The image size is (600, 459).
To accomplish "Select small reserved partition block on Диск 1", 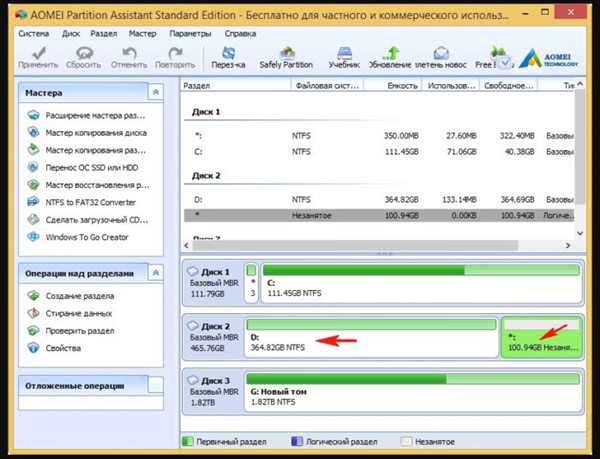I will (251, 283).
